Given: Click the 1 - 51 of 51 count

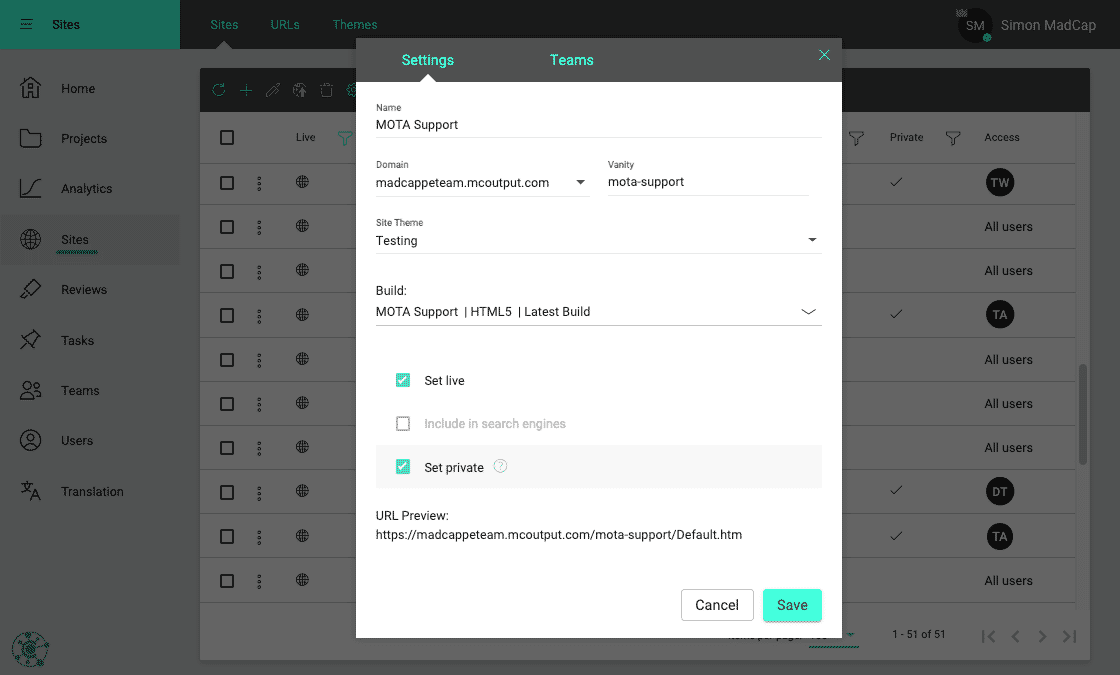Looking at the screenshot, I should point(919,634).
